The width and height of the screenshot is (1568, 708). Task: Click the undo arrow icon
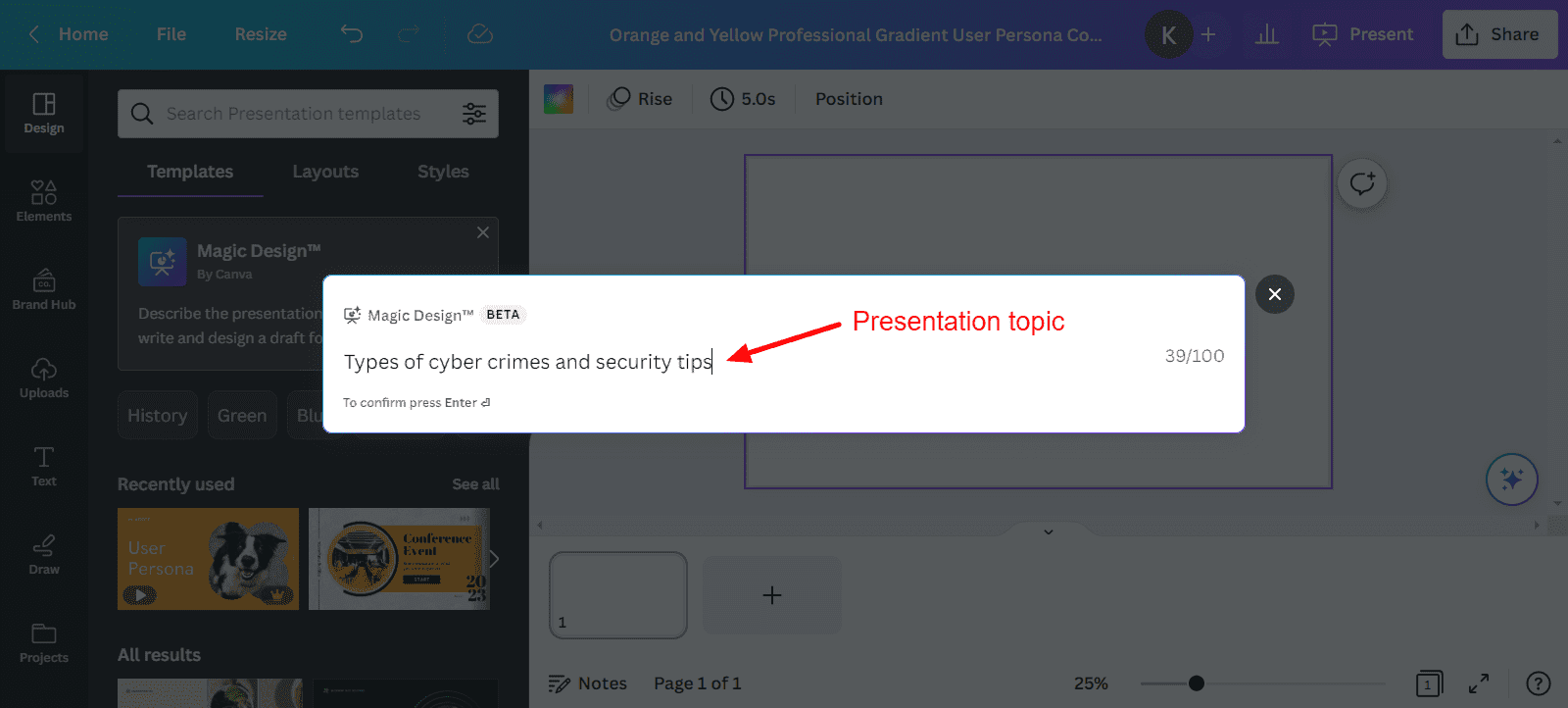pyautogui.click(x=352, y=34)
